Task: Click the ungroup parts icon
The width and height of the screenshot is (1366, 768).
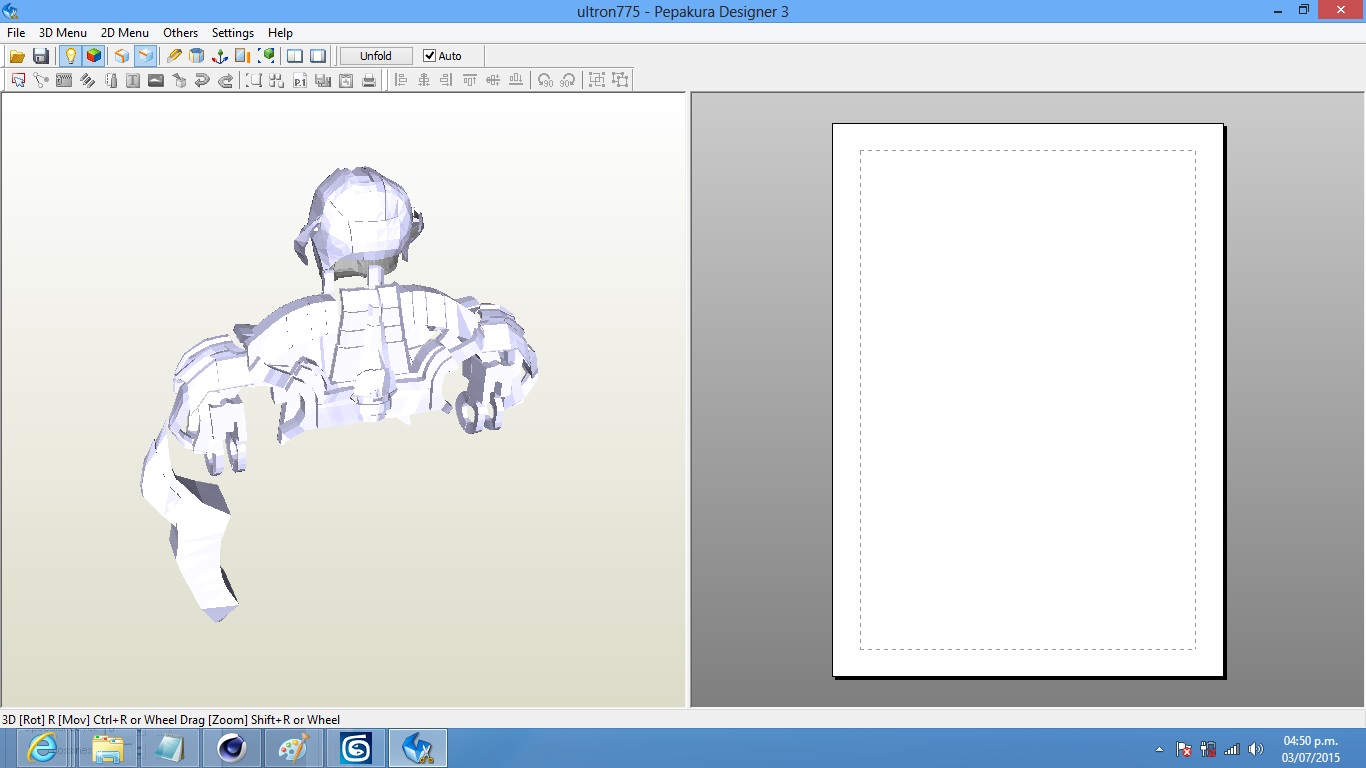Action: [x=620, y=80]
